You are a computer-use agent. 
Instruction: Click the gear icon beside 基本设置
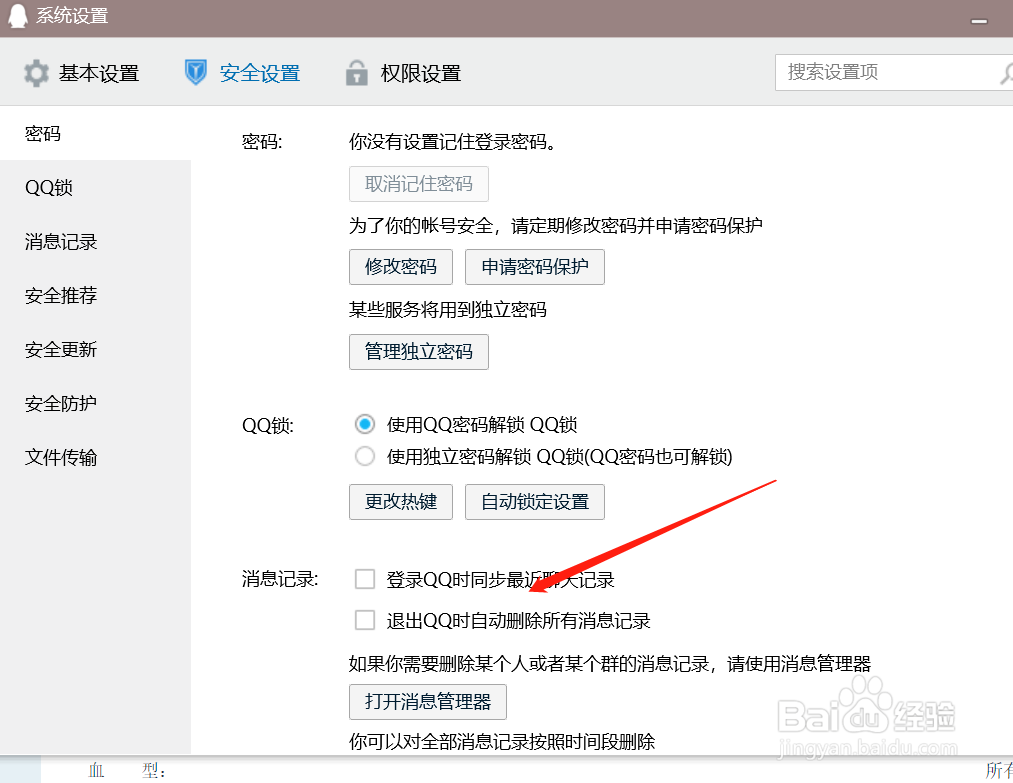pos(36,73)
